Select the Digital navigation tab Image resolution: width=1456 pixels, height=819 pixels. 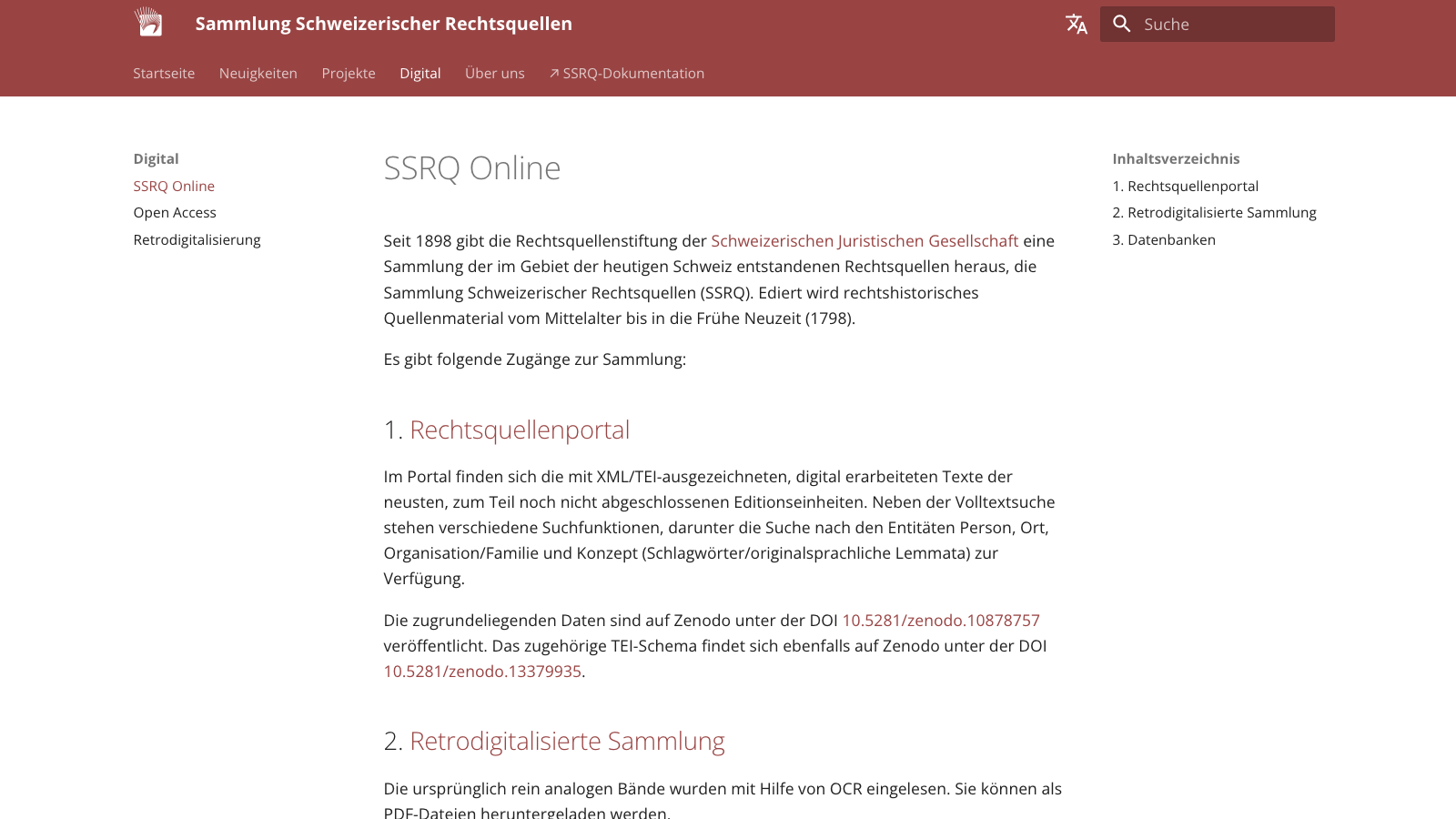[420, 73]
